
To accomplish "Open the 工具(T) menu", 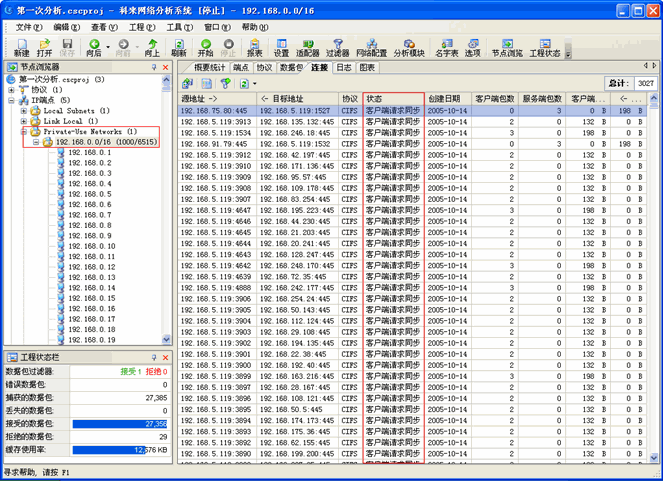I will (180, 27).
